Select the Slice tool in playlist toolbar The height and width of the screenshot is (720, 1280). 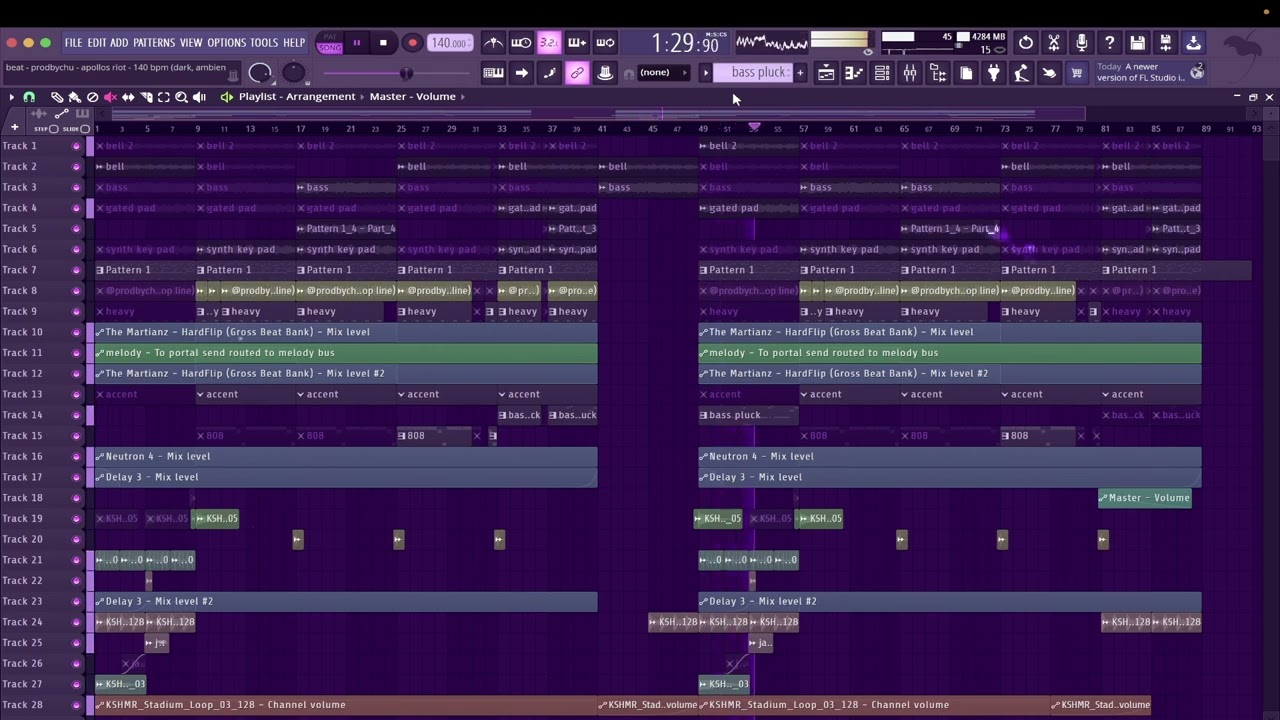[146, 97]
